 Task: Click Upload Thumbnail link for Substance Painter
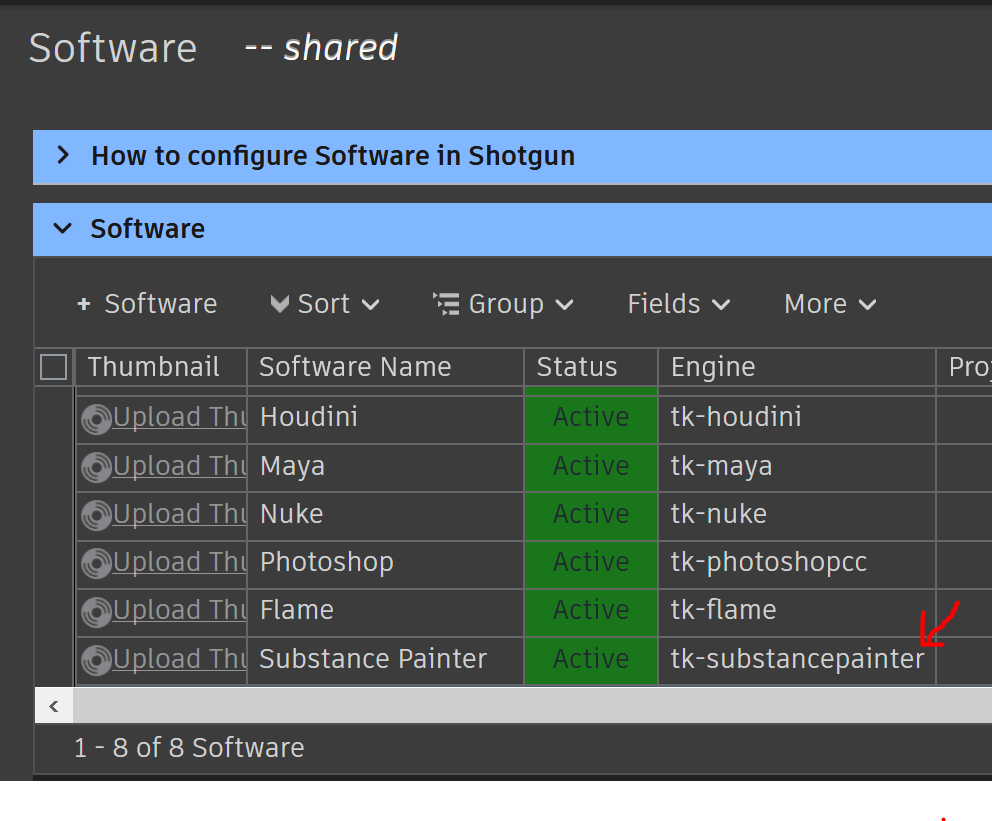coord(180,659)
